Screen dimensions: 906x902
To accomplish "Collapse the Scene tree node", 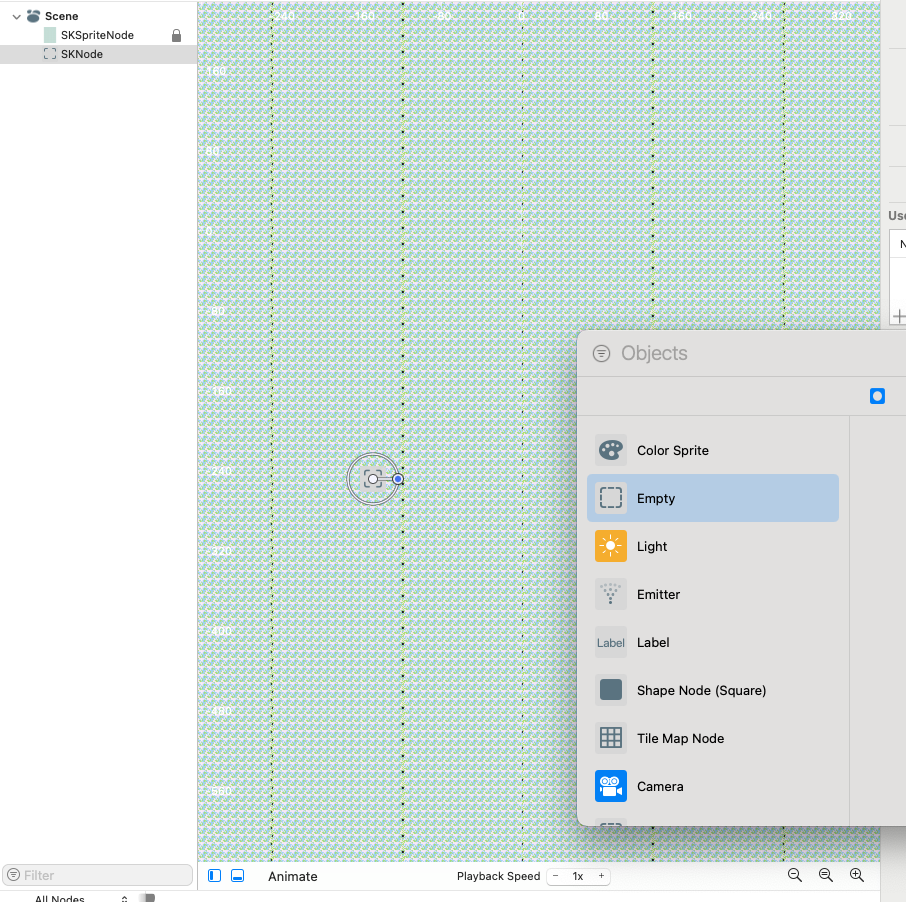I will pos(16,16).
